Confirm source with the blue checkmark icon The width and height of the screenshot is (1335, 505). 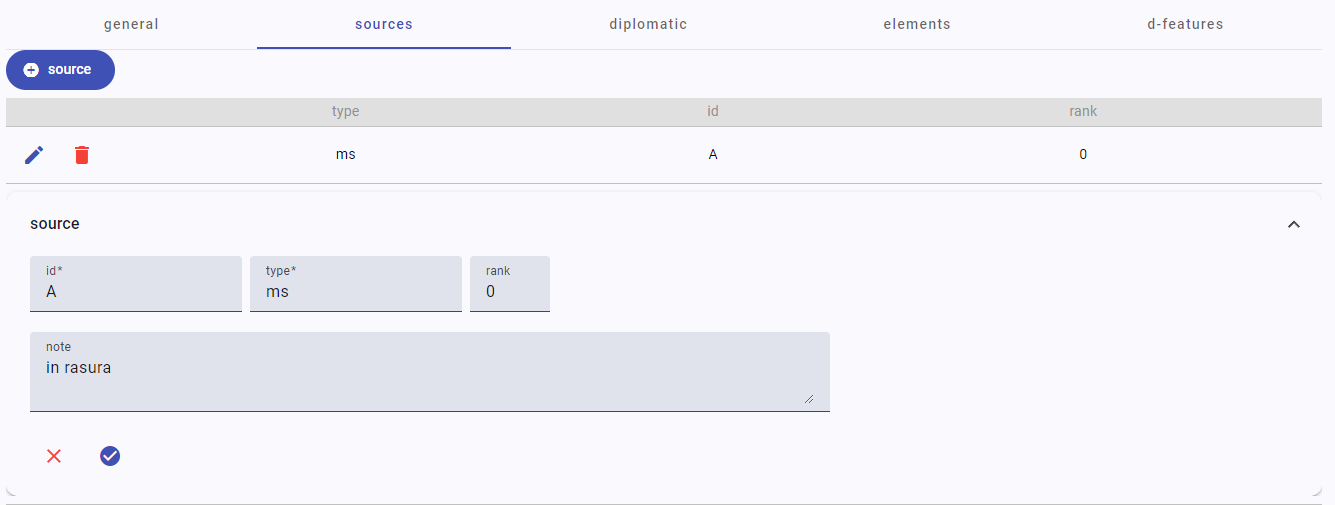[x=110, y=456]
